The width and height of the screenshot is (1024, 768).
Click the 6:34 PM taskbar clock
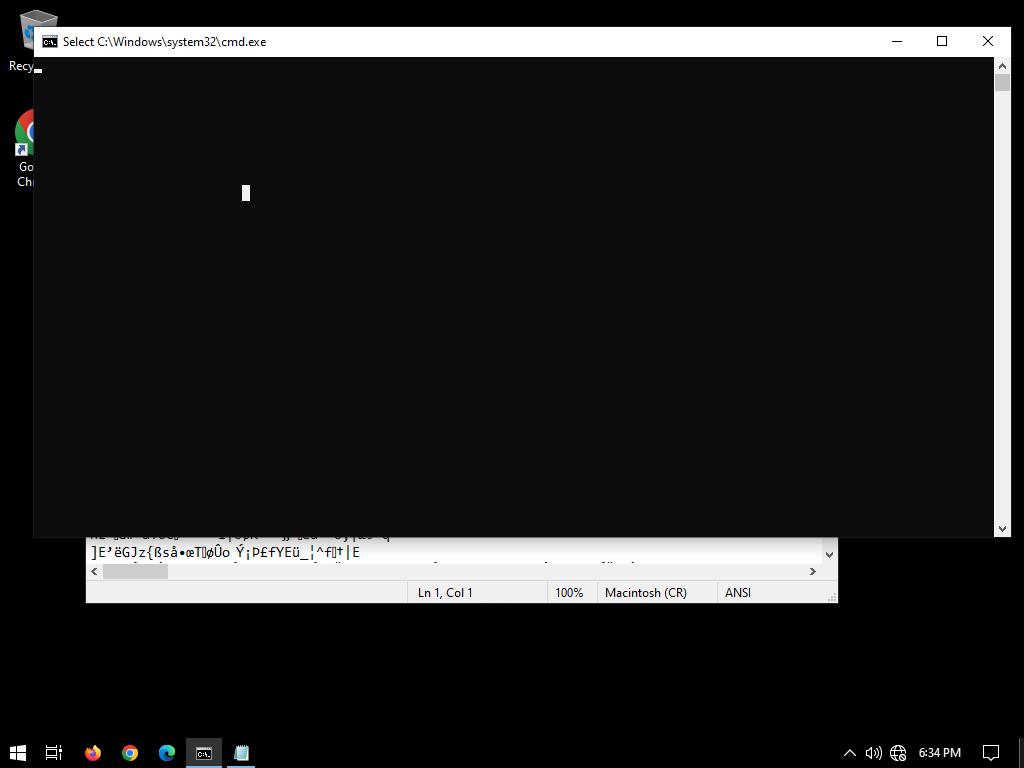pos(939,753)
